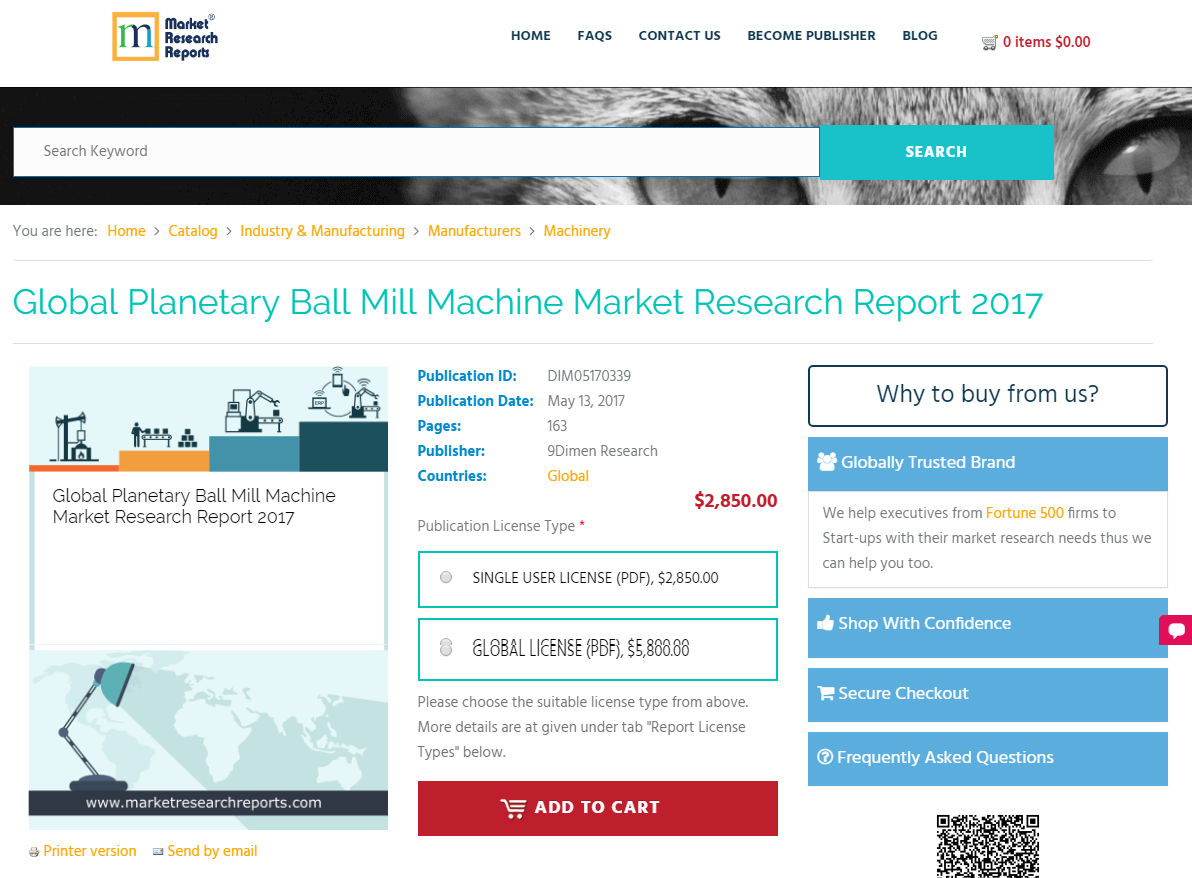Click the question mark icon on Frequently Asked Questions
The height and width of the screenshot is (878, 1192).
pos(824,757)
